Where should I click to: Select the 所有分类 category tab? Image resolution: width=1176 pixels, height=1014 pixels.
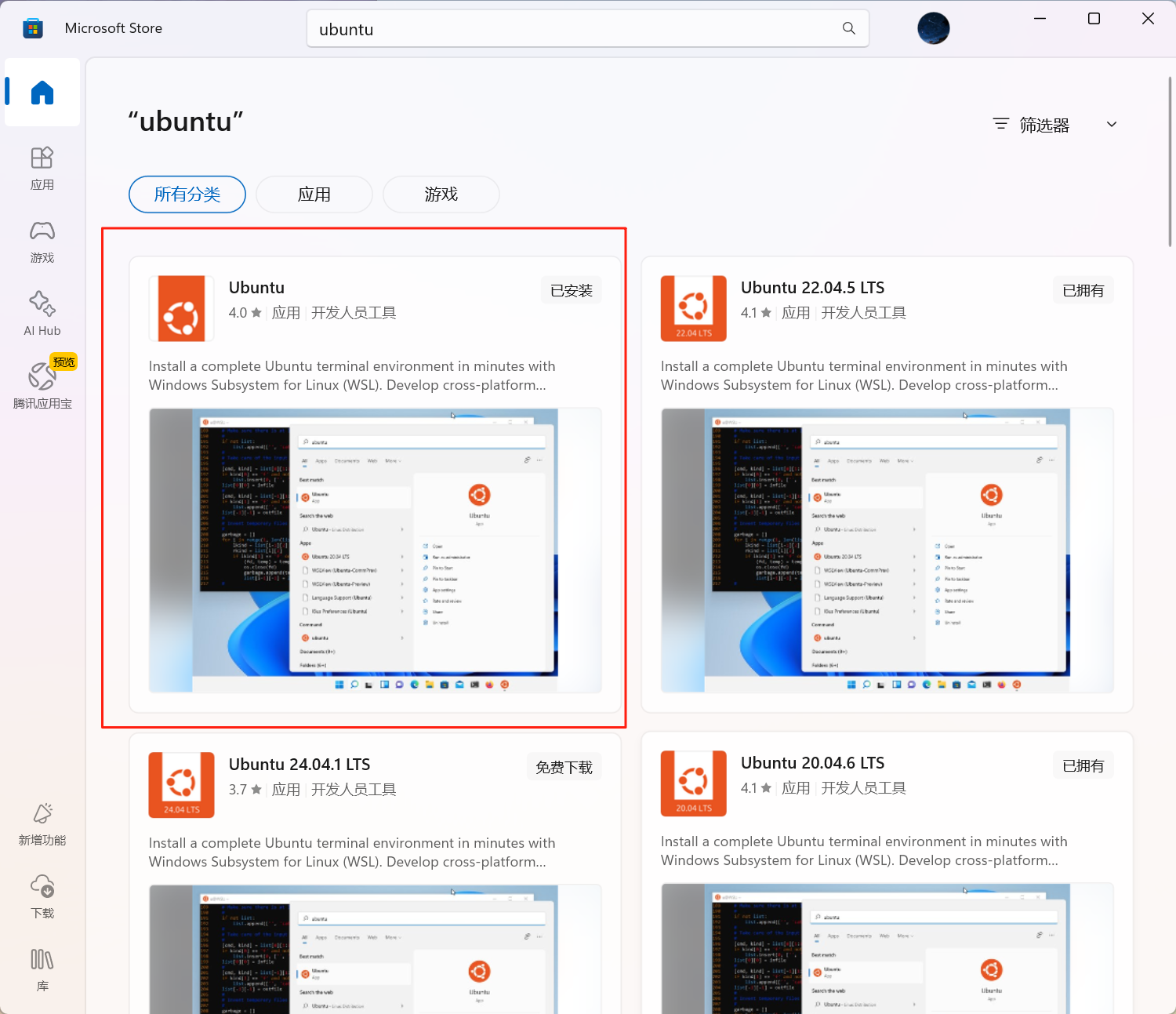[187, 194]
